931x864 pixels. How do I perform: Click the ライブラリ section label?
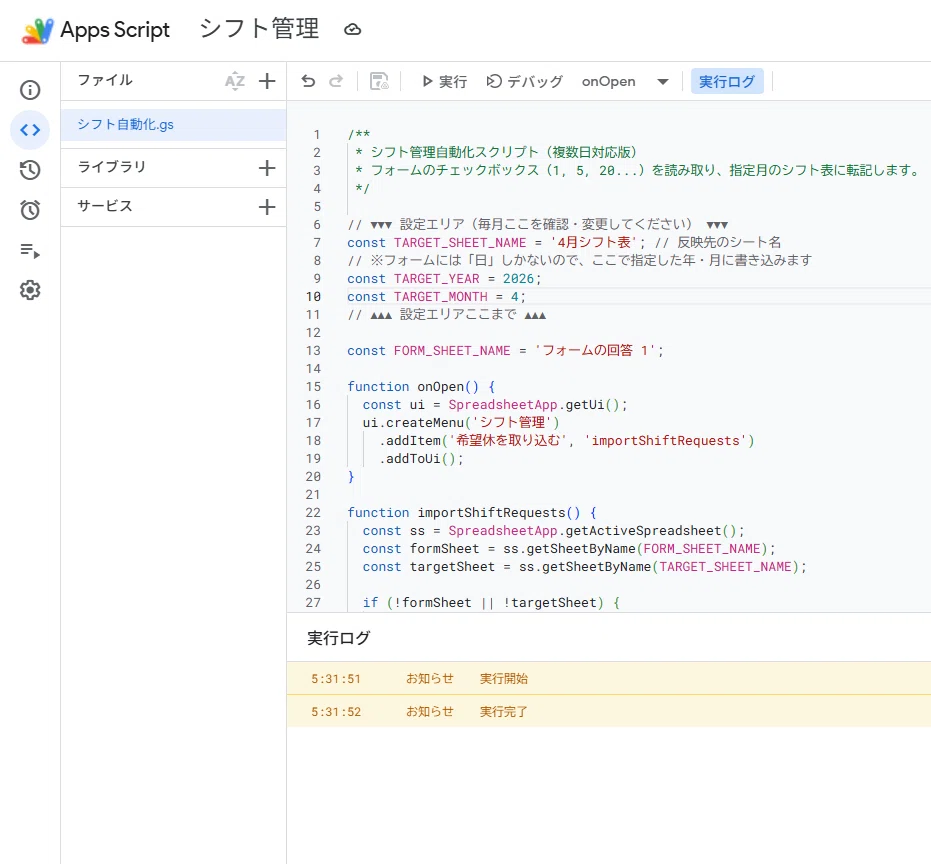[x=112, y=167]
